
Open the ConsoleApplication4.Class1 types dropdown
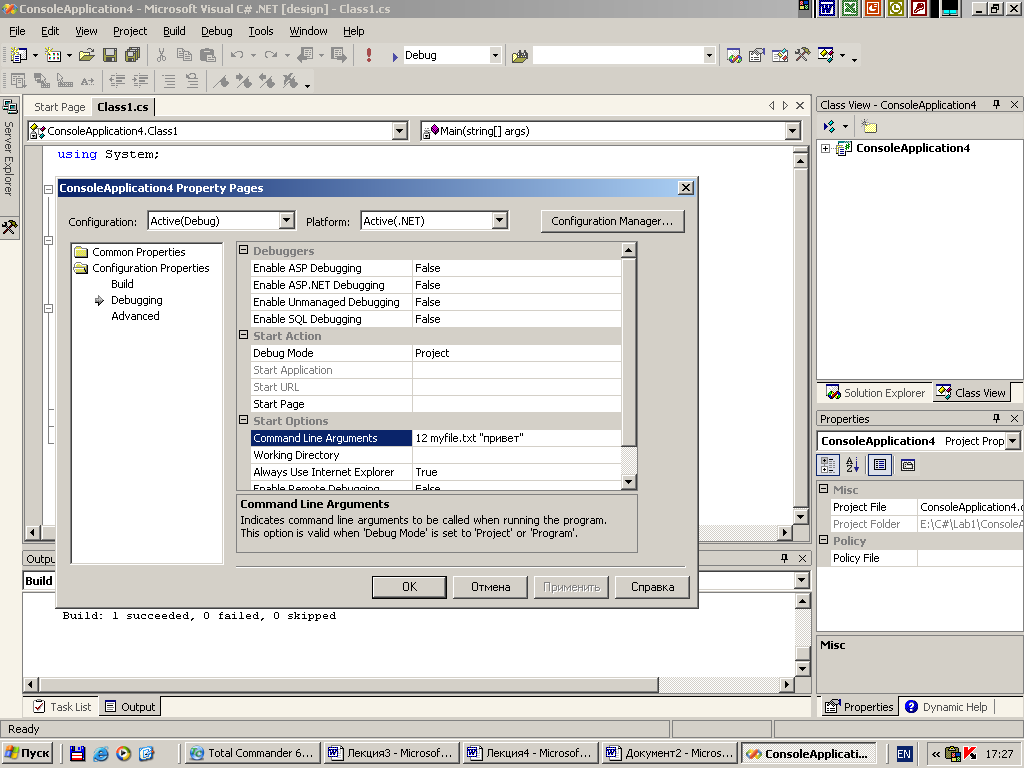coord(400,131)
